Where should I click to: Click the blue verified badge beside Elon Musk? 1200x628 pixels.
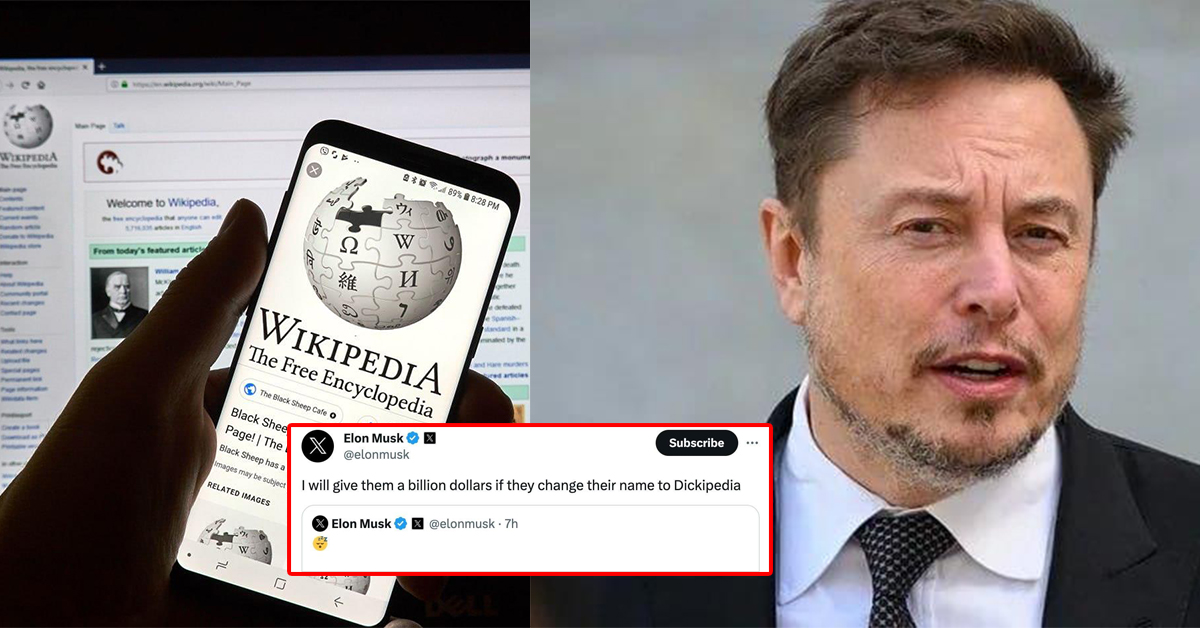pos(412,438)
